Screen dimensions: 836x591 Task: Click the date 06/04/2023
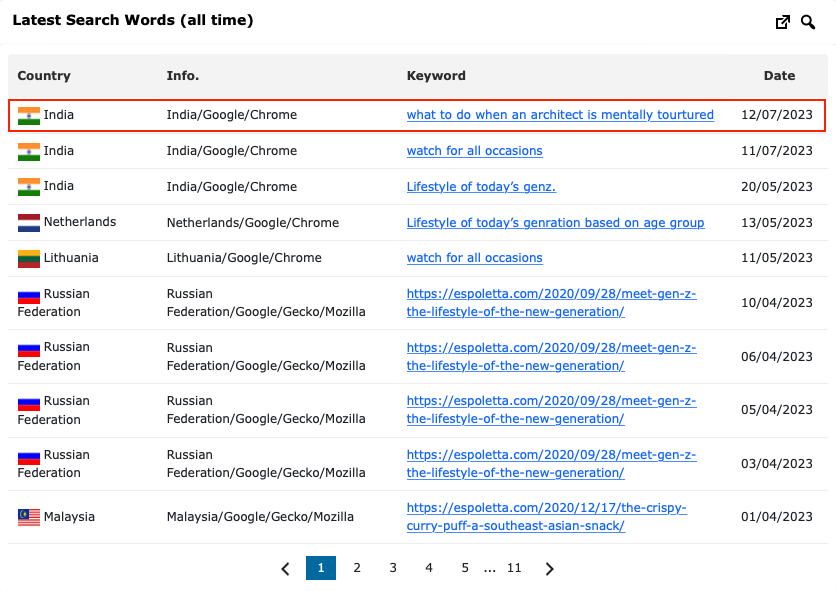[x=777, y=356]
